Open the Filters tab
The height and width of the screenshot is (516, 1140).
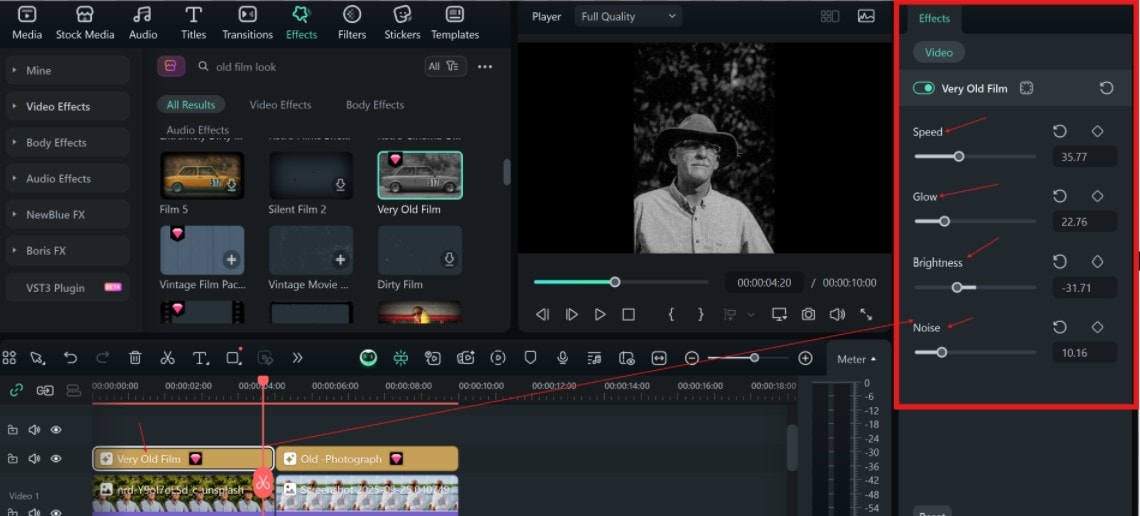[352, 23]
